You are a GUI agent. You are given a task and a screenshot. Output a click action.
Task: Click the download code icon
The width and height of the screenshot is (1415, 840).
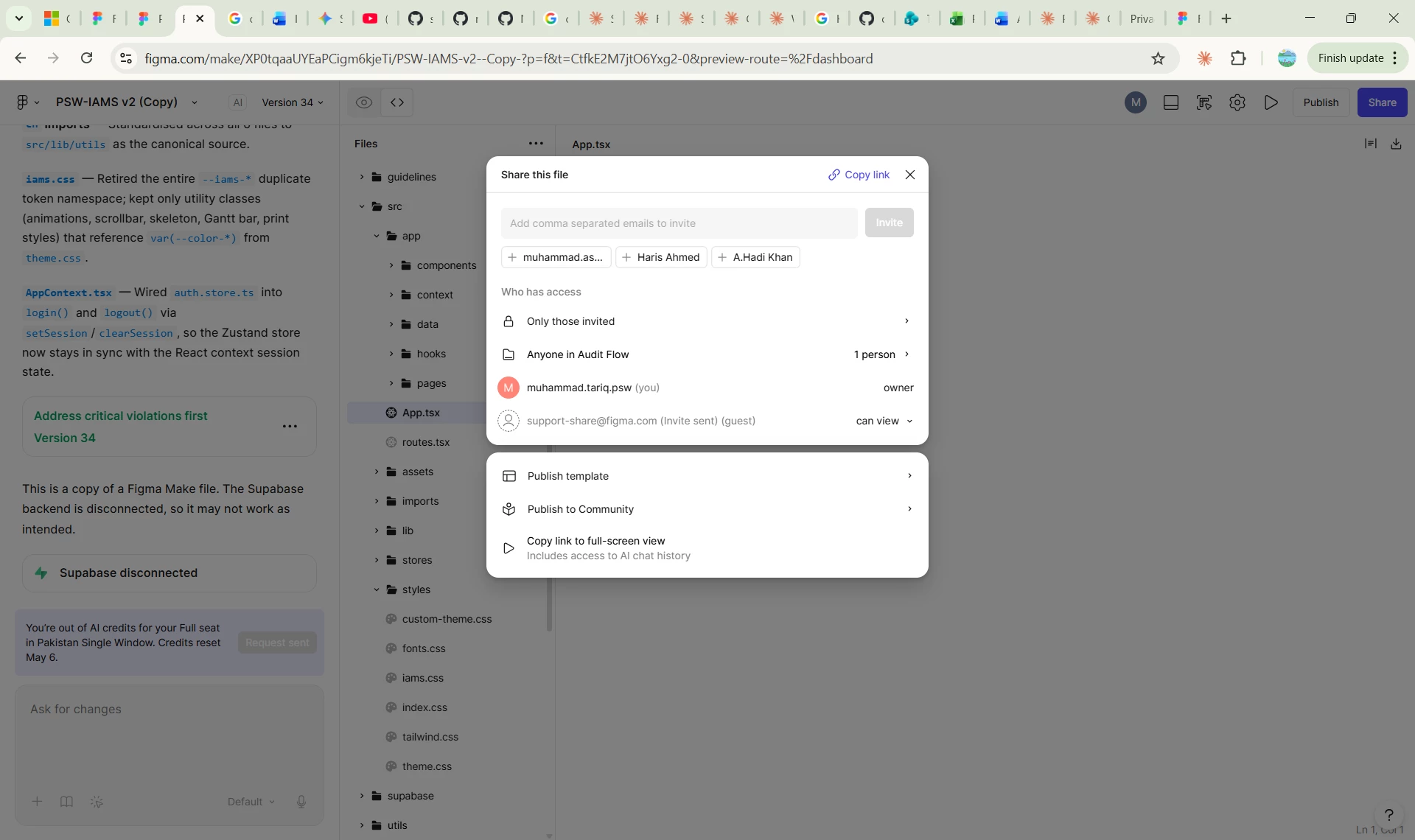(1396, 144)
